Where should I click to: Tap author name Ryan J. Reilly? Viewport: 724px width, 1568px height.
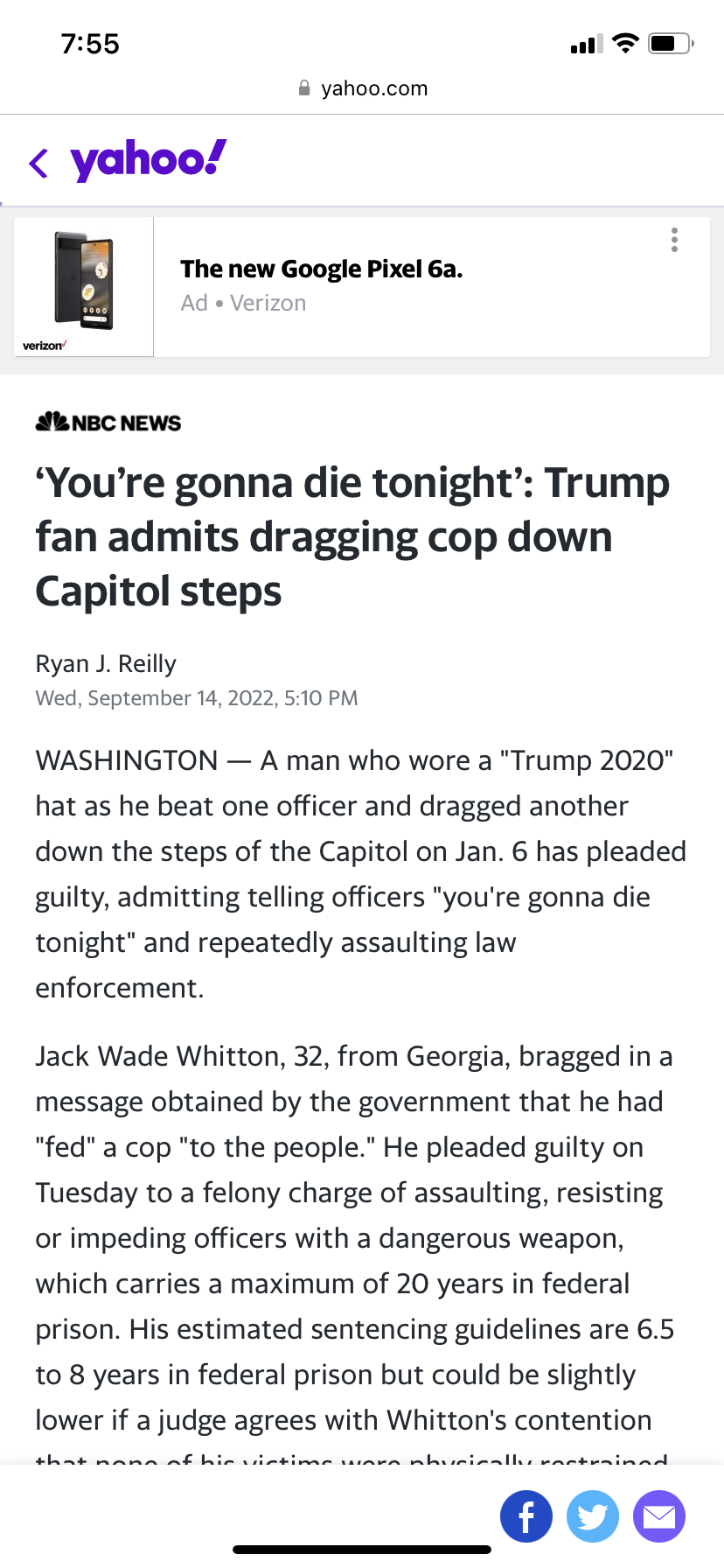click(106, 663)
